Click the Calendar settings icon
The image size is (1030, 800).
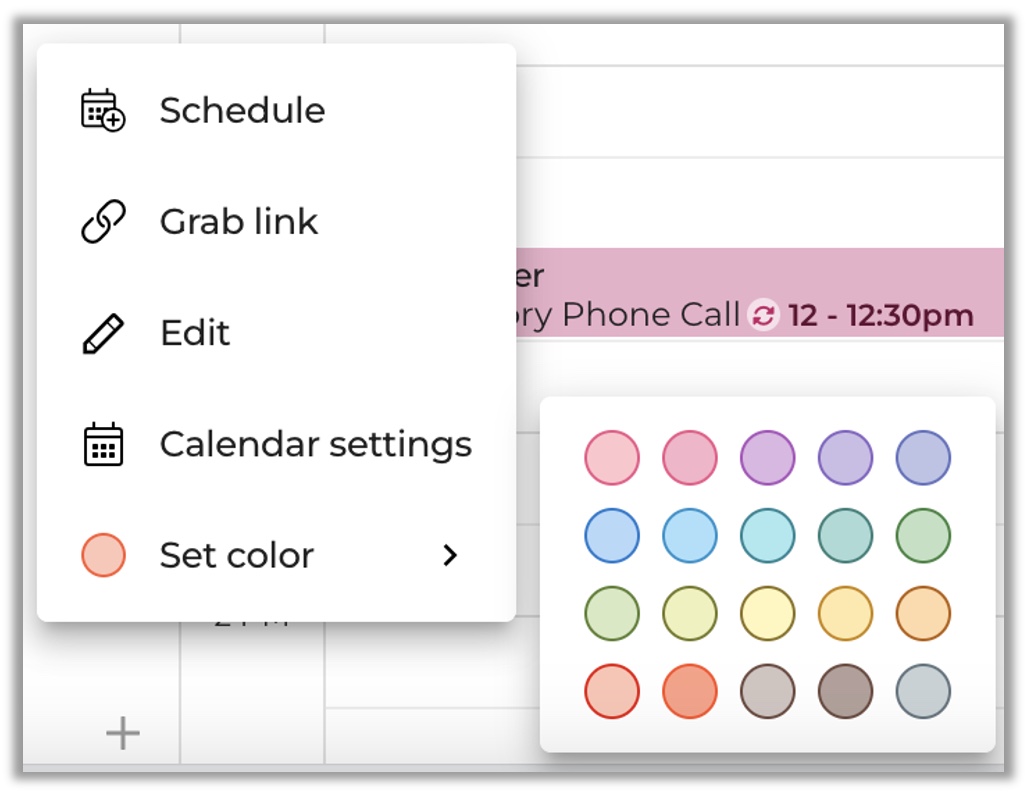102,444
